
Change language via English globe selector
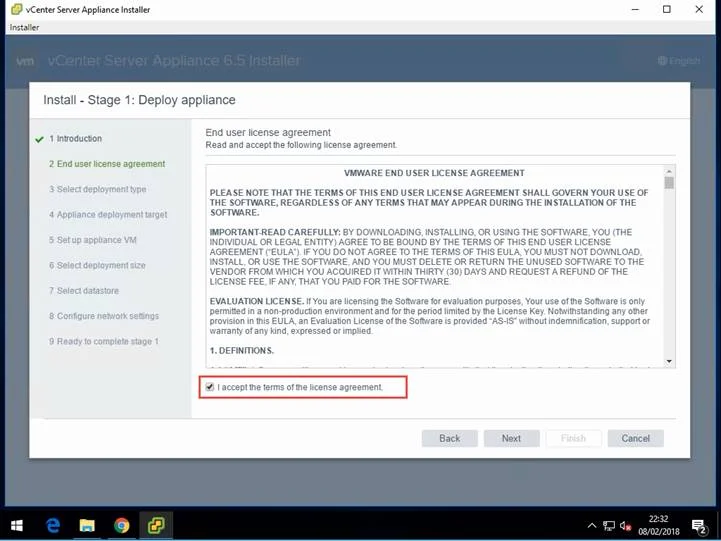click(679, 61)
